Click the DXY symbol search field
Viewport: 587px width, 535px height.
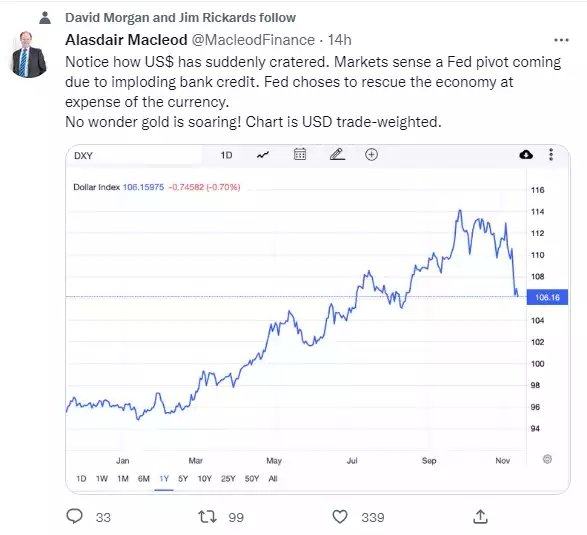[134, 155]
